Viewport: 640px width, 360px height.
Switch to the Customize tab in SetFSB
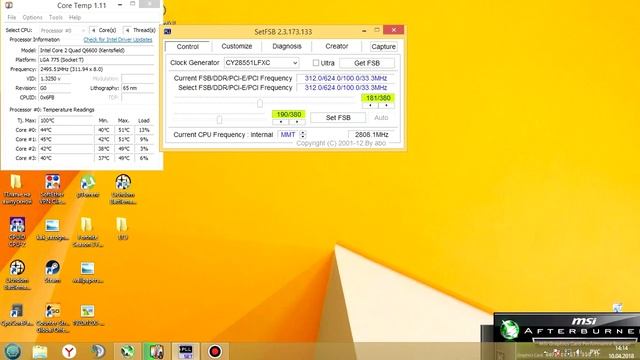(x=237, y=46)
